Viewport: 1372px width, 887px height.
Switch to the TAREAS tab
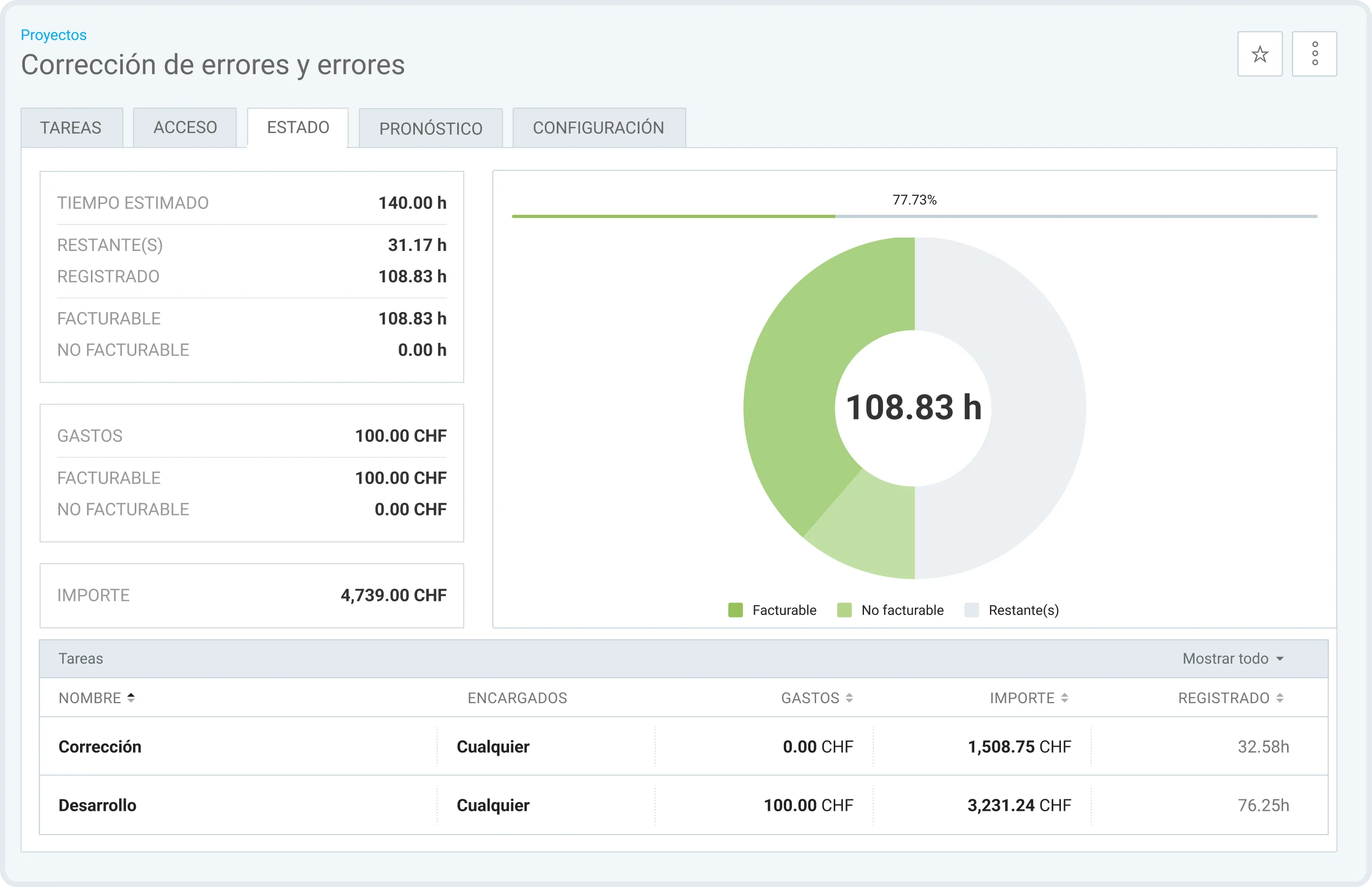[x=71, y=127]
